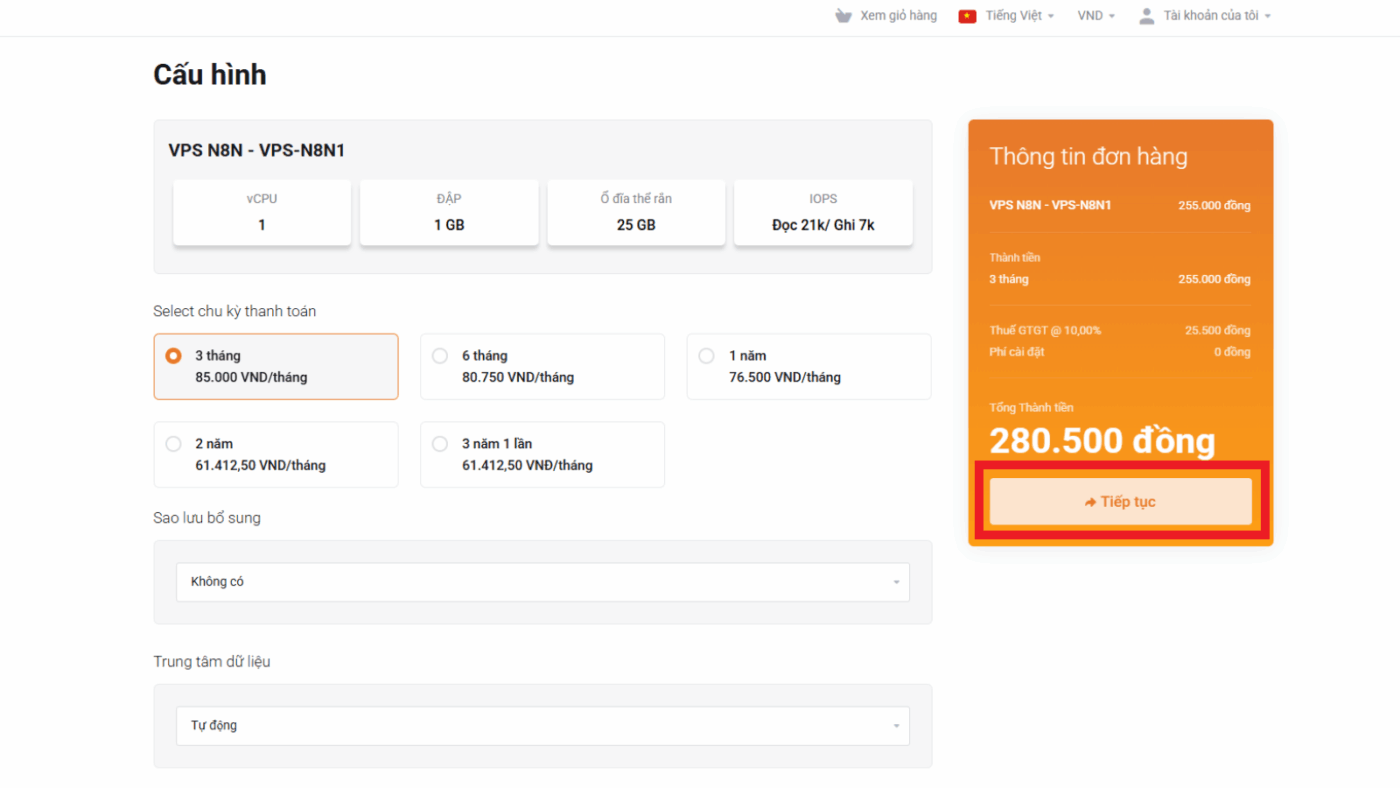Click the vCPU spec box showing 1
This screenshot has height=788, width=1400.
tap(261, 212)
